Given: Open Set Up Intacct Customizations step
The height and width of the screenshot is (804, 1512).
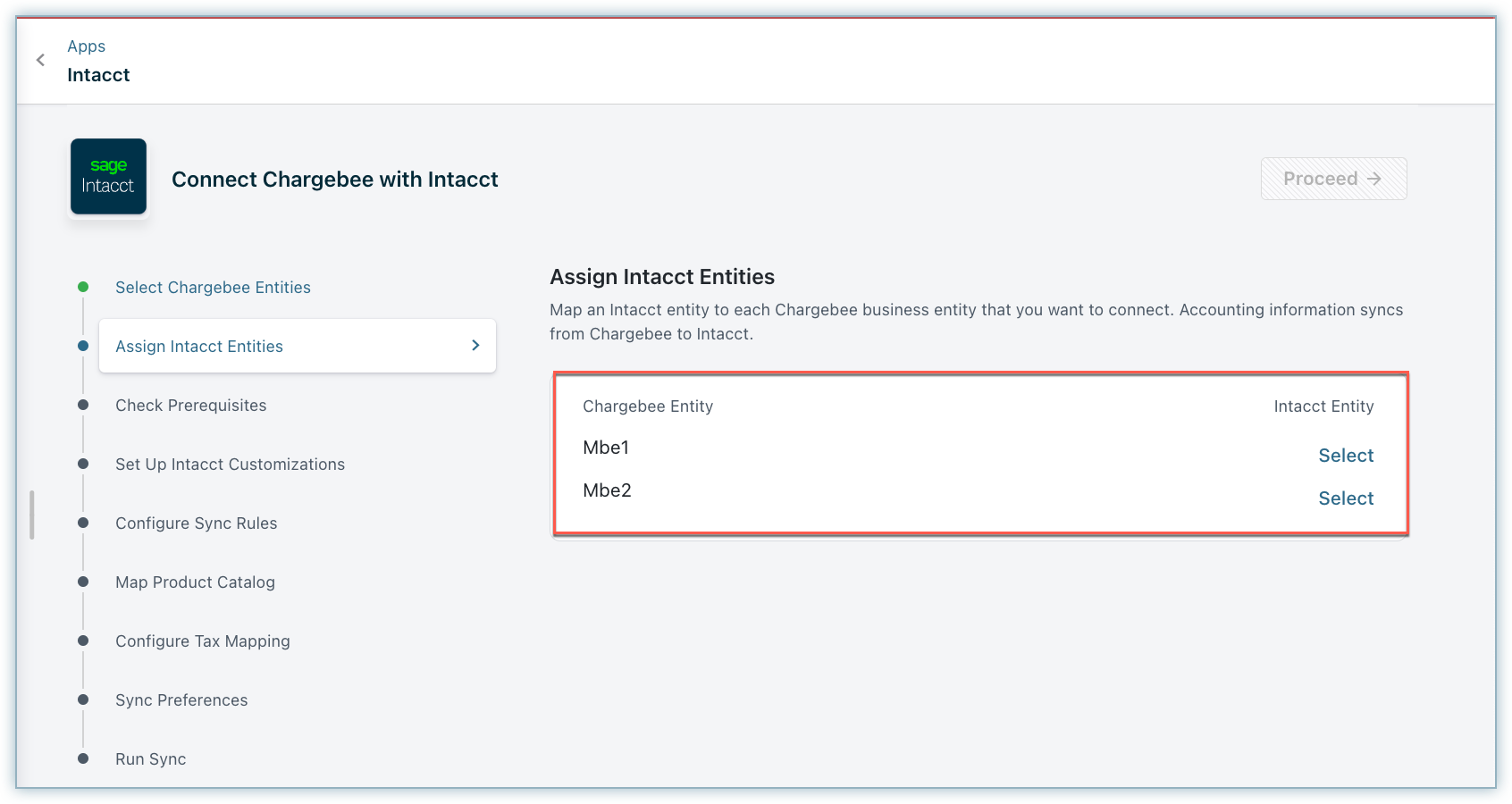Looking at the screenshot, I should pos(230,465).
